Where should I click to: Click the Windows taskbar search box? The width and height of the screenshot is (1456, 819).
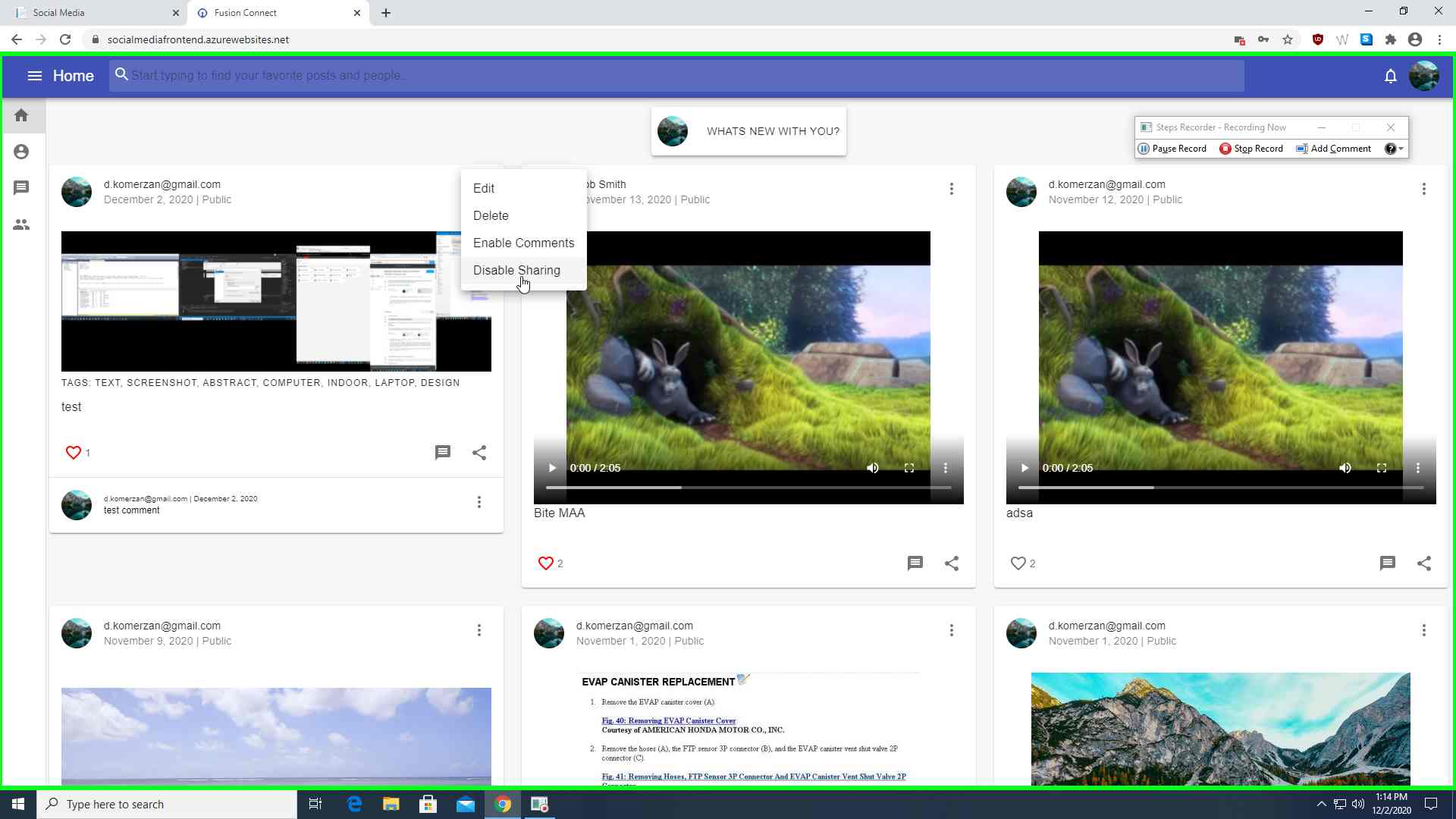coord(167,804)
